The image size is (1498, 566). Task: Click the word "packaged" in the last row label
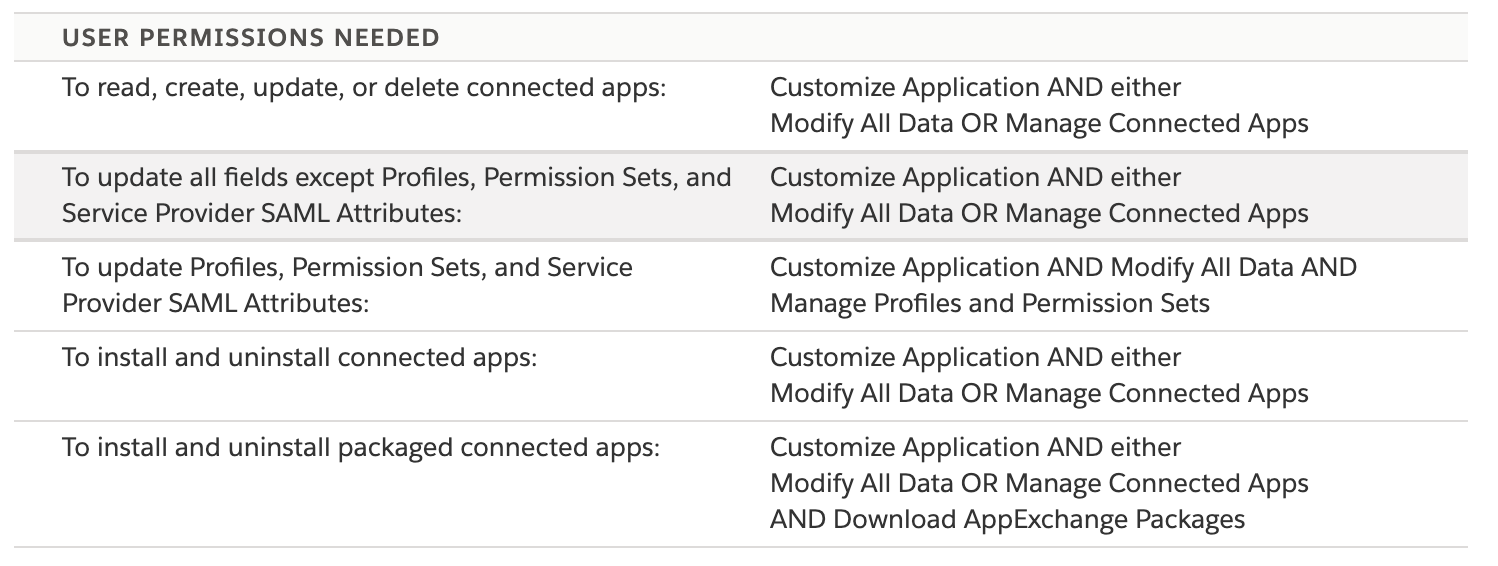click(396, 448)
